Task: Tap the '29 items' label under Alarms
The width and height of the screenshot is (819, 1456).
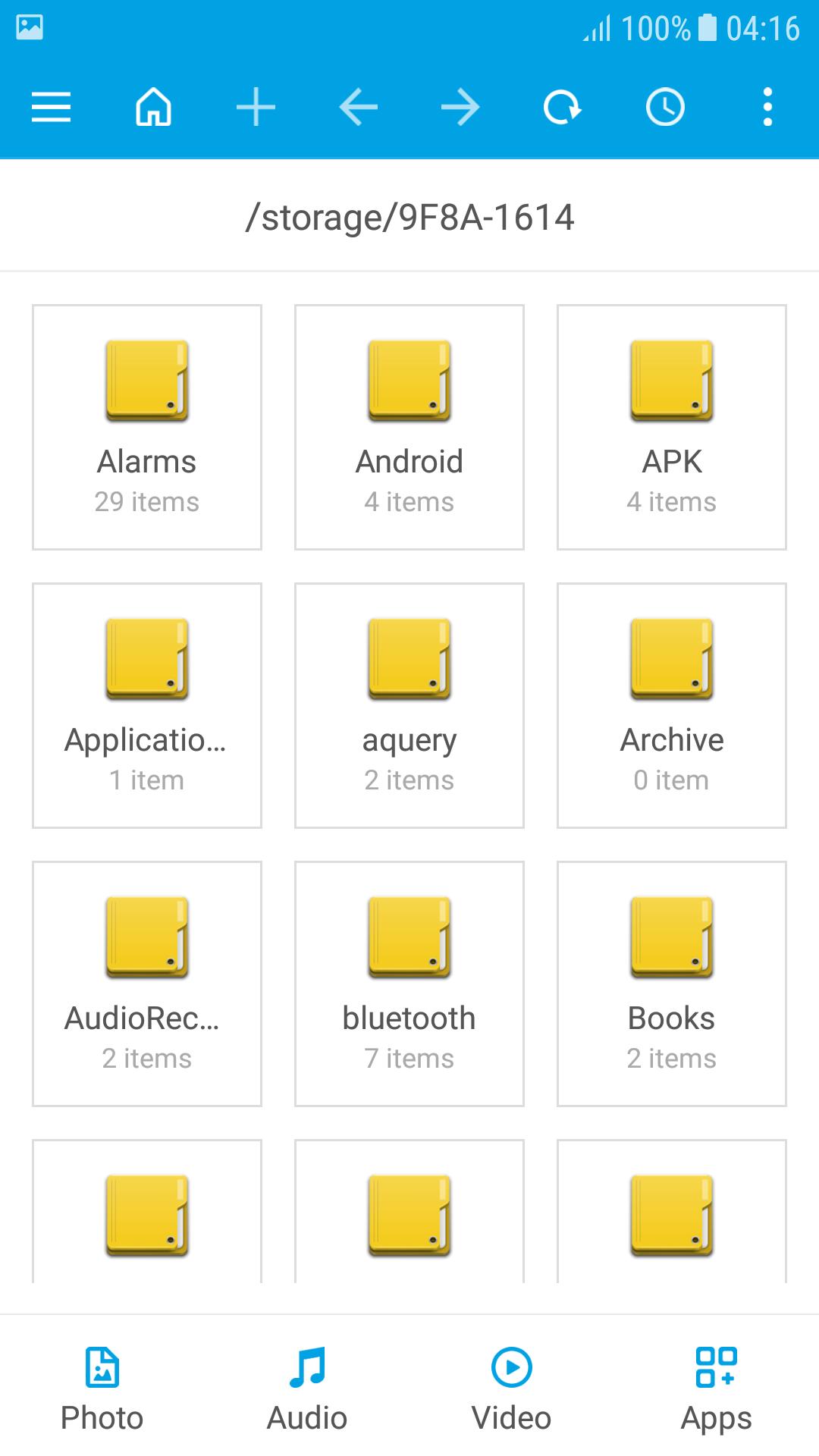Action: [147, 502]
